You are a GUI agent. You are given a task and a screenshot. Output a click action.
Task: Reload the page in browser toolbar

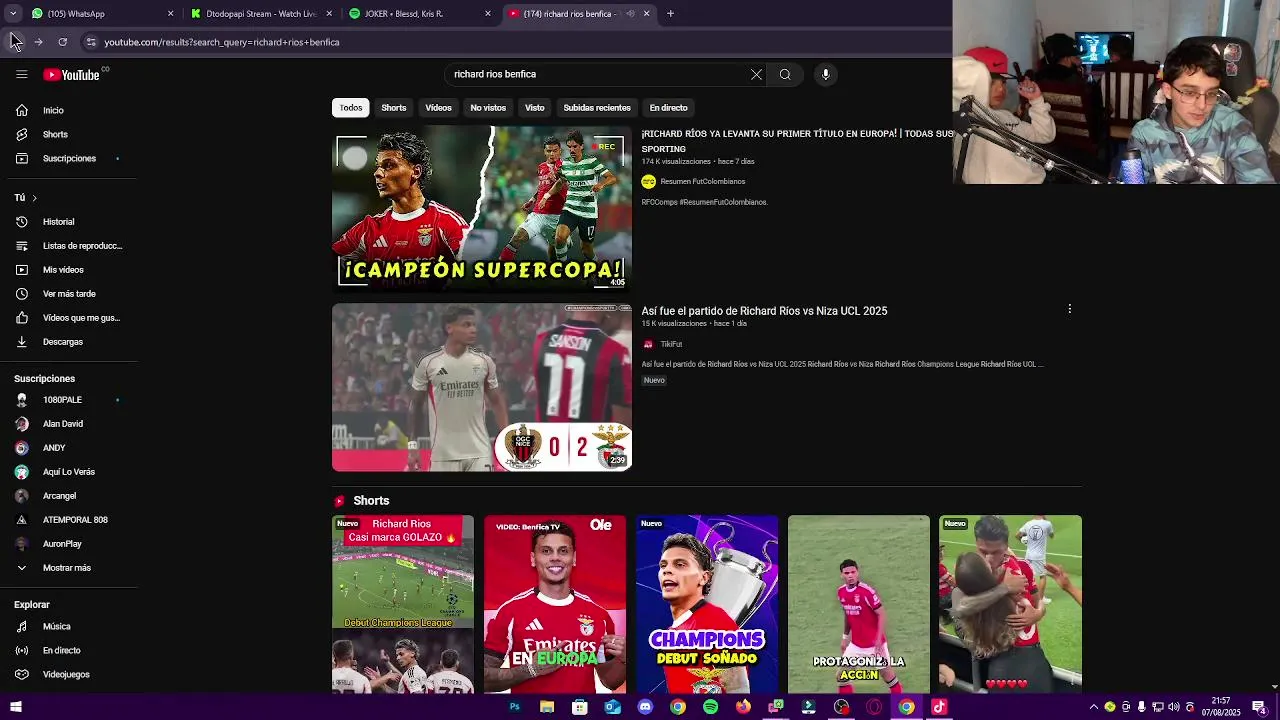pyautogui.click(x=62, y=42)
